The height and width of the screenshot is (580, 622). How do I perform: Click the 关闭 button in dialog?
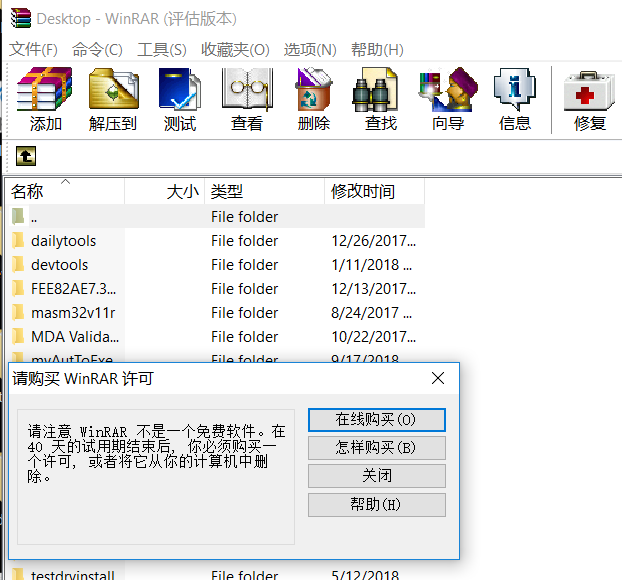[x=377, y=476]
